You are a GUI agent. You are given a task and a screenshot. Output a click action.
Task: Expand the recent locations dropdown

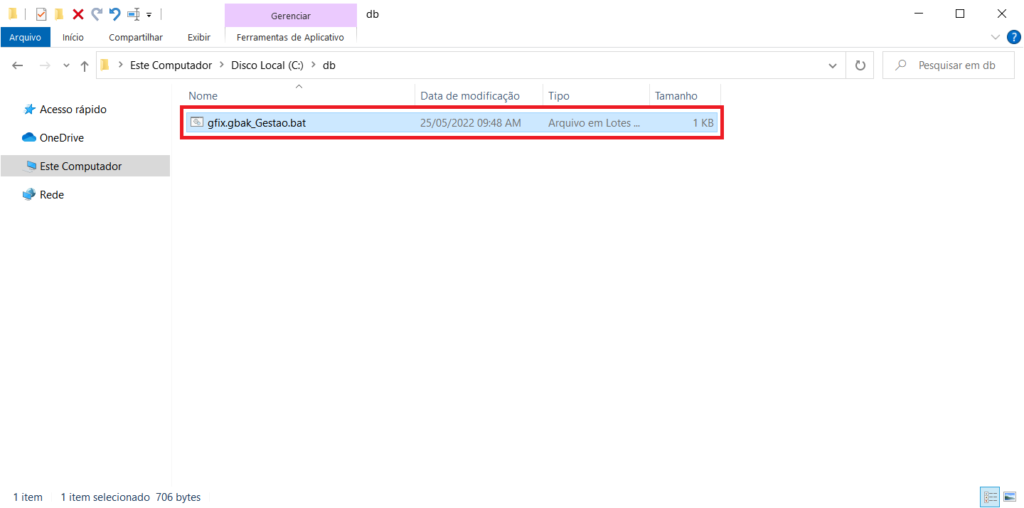click(66, 65)
